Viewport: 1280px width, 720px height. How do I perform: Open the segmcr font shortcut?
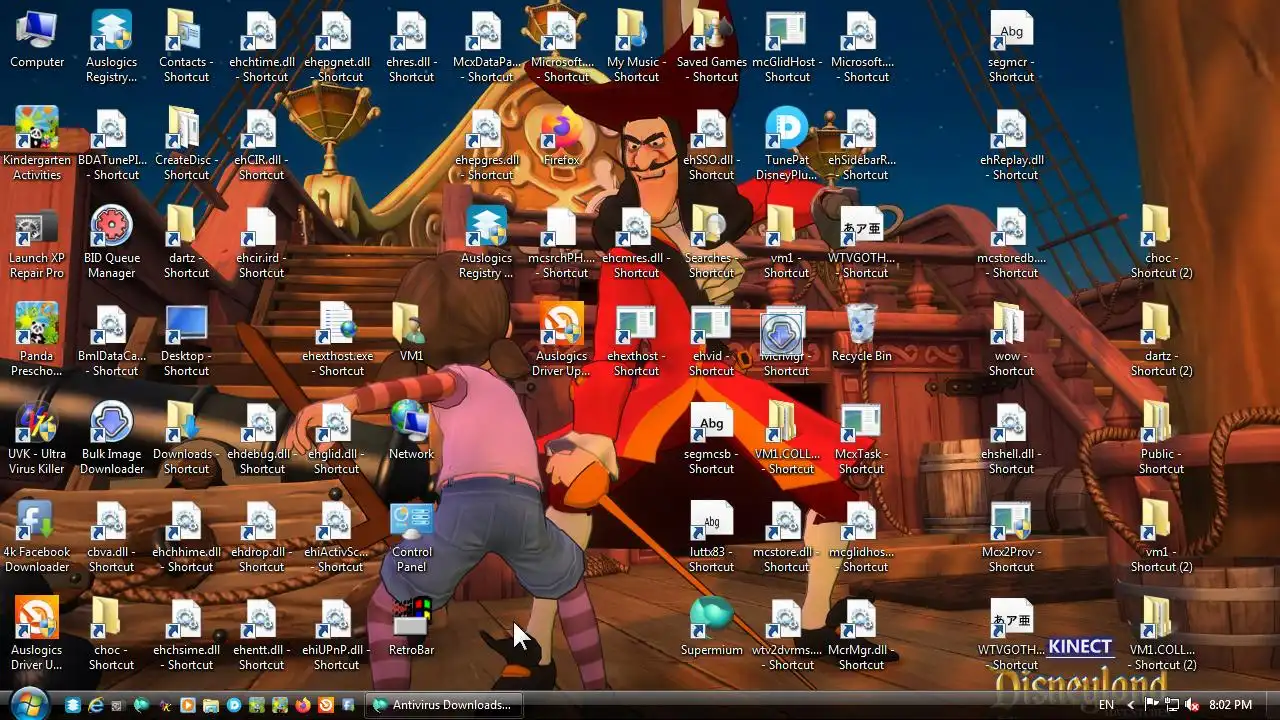pyautogui.click(x=1011, y=47)
